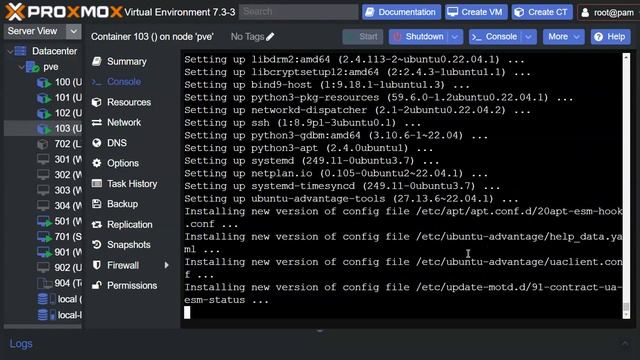This screenshot has width=640, height=360.
Task: Click the Datacenter server icon
Action: click(x=20, y=51)
